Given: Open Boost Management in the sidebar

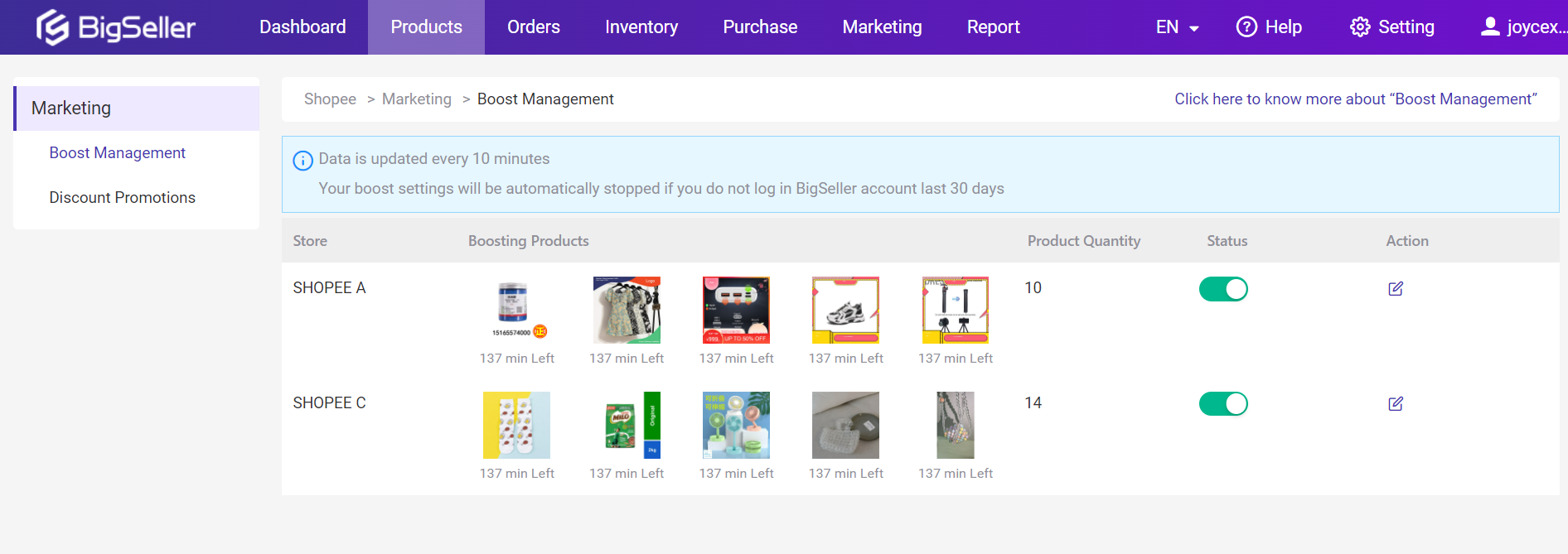Looking at the screenshot, I should (117, 153).
